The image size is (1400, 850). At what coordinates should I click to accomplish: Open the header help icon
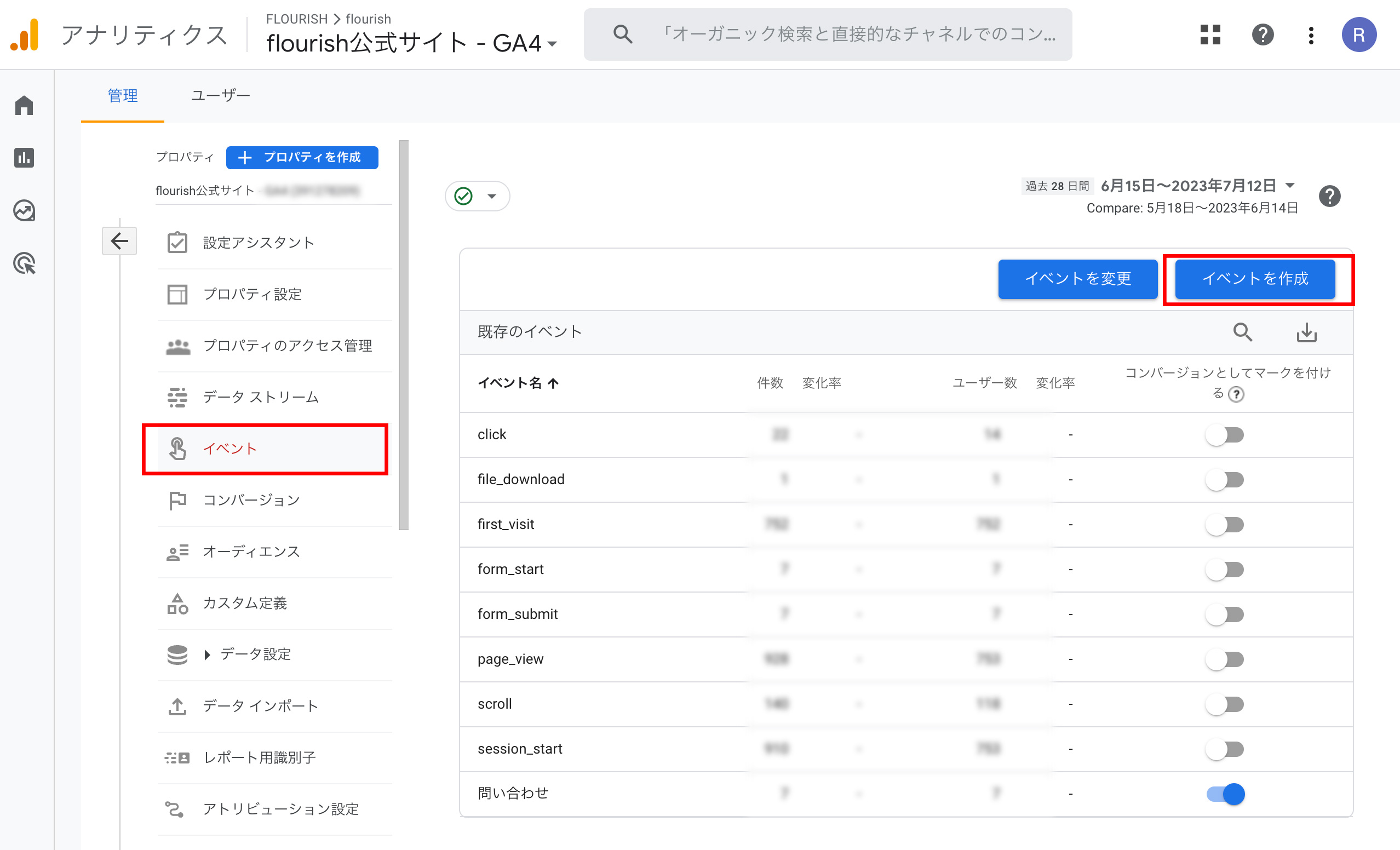pos(1263,35)
